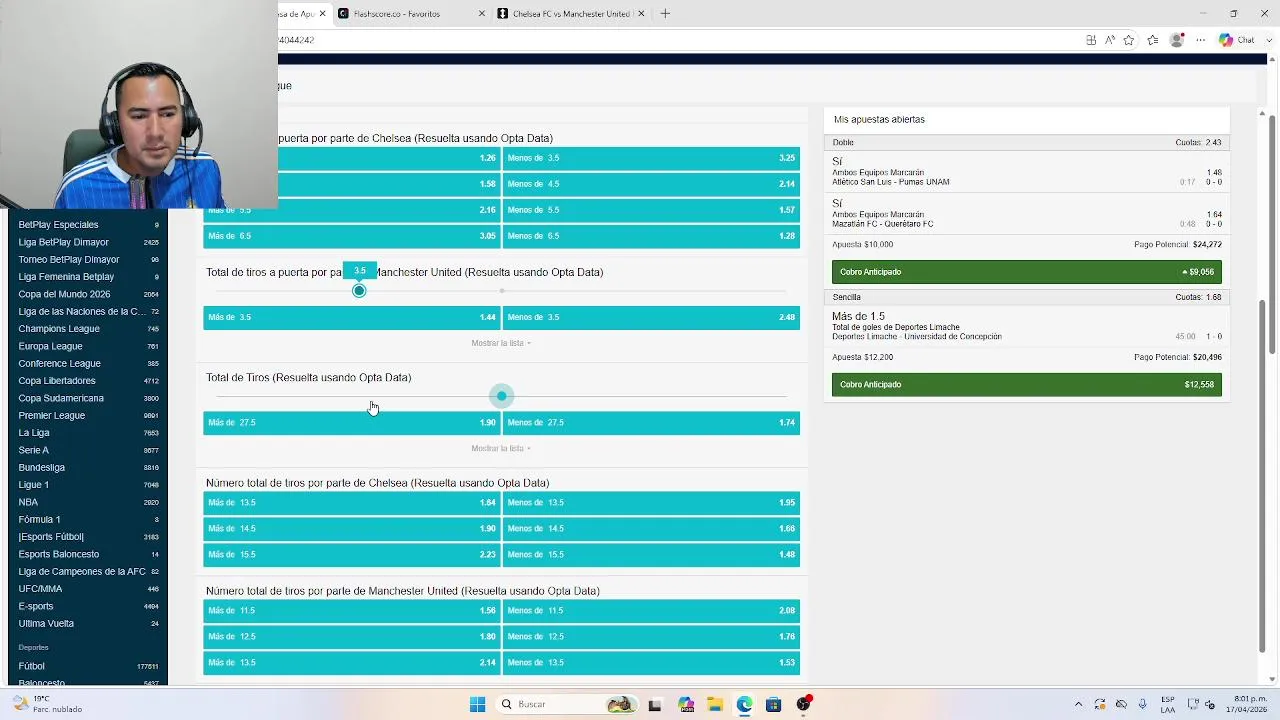This screenshot has width=1280, height=720.
Task: Click ESP LAA language indicator
Action: click(x=1168, y=704)
